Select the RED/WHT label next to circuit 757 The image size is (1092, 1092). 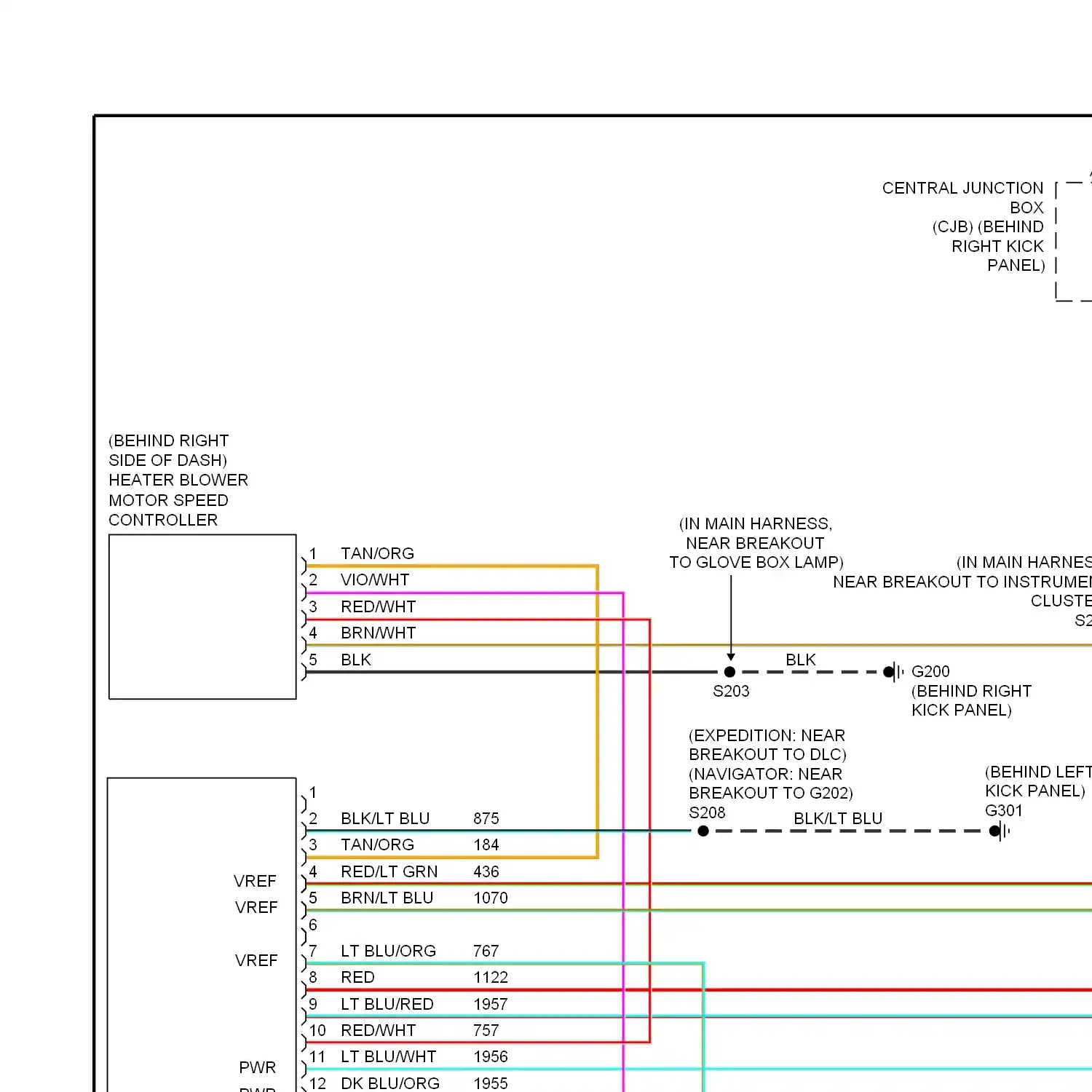[378, 1030]
